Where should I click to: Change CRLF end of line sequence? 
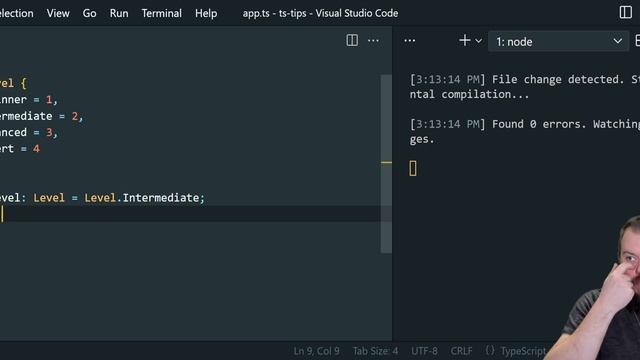pyautogui.click(x=461, y=351)
